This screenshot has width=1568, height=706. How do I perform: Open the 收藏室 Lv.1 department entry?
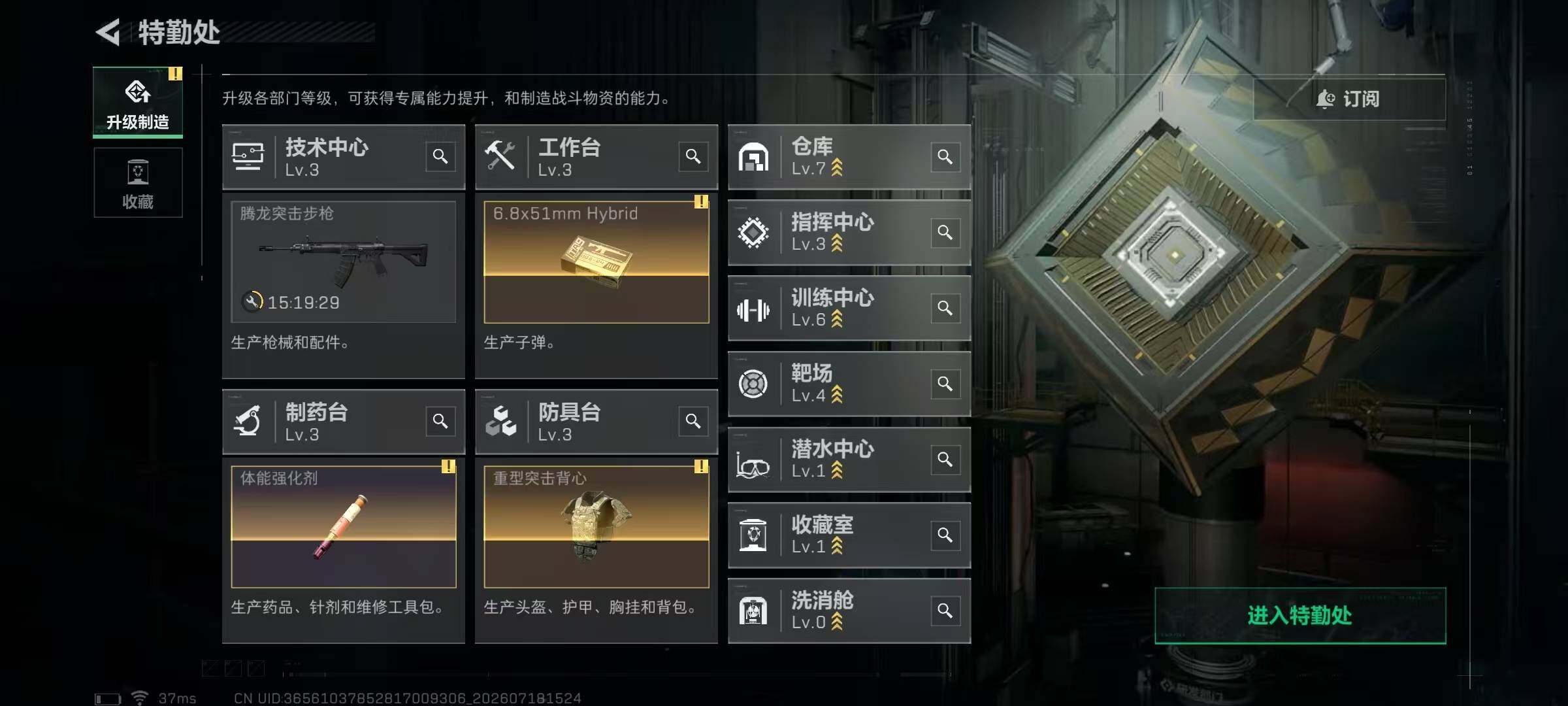click(x=849, y=535)
